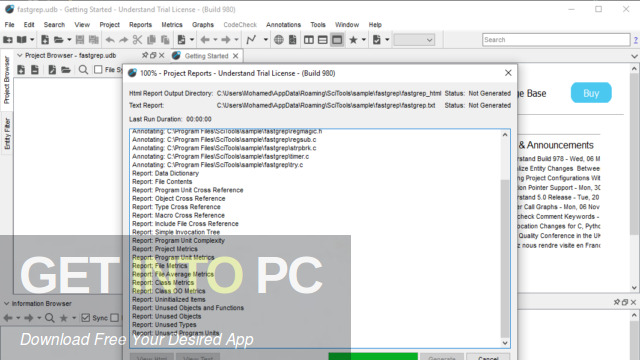
Task: Click the Save icon in toolbar
Action: [x=80, y=40]
